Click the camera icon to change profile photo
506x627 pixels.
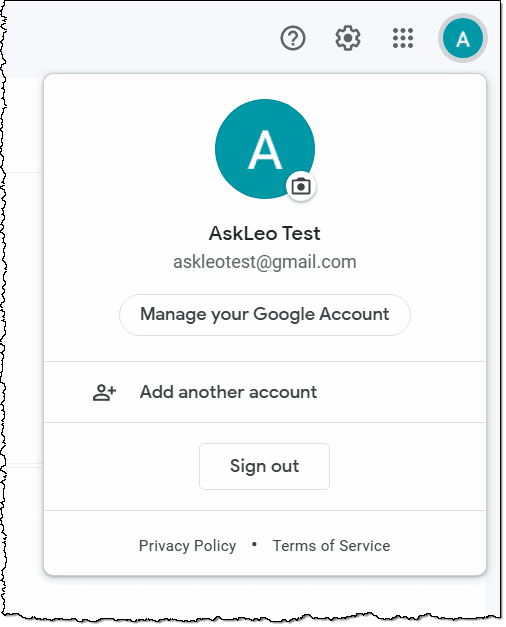[x=301, y=186]
